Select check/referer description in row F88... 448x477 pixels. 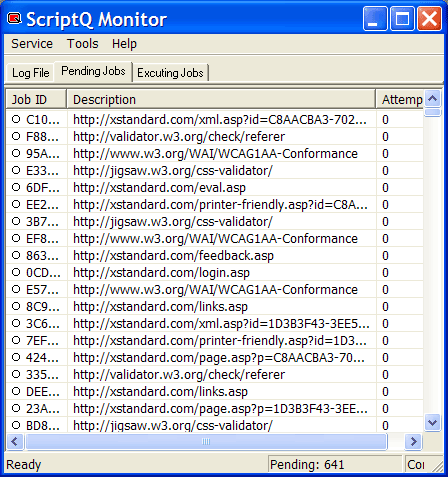[x=179, y=137]
